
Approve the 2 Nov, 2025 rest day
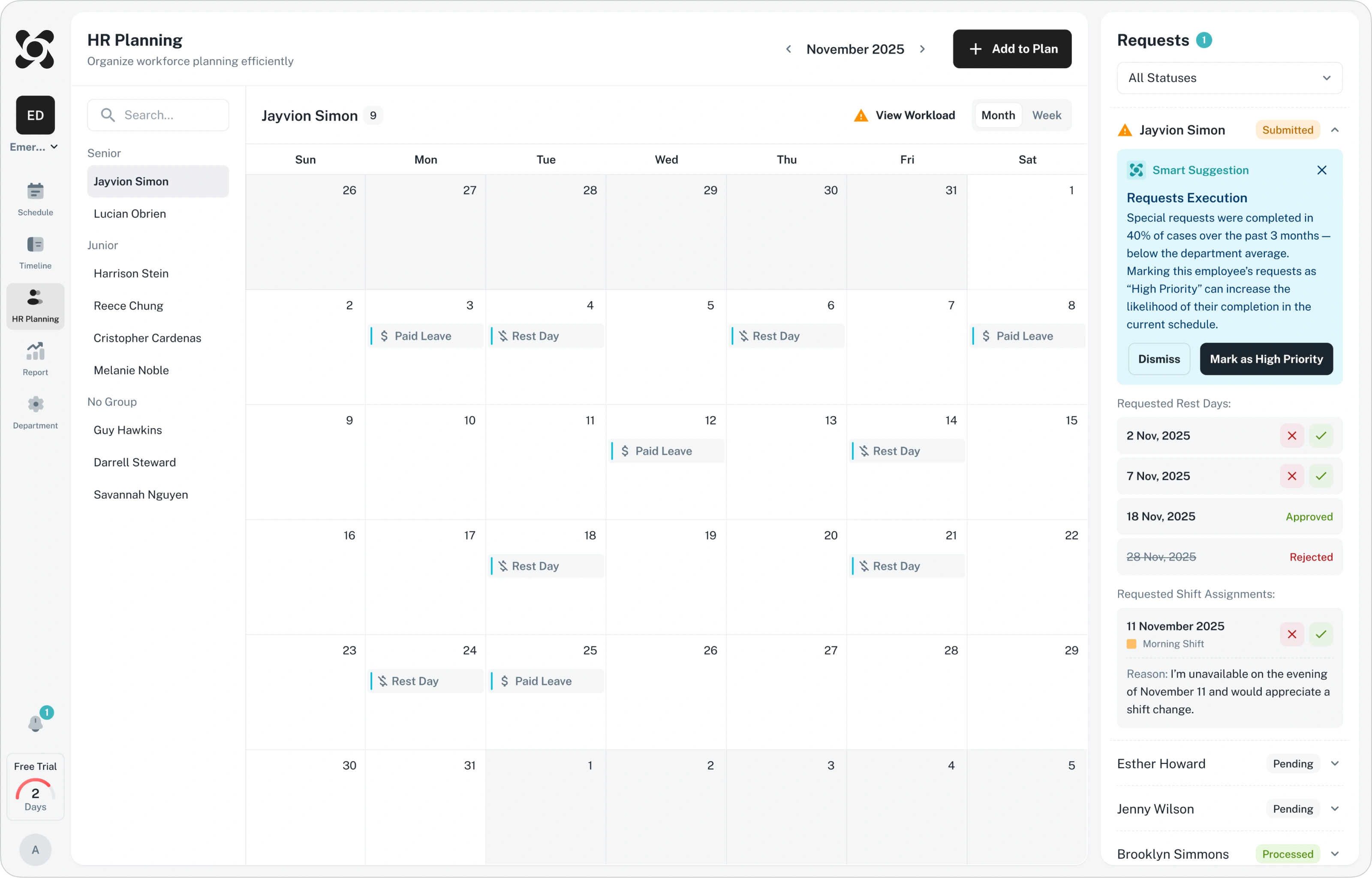pyautogui.click(x=1321, y=436)
